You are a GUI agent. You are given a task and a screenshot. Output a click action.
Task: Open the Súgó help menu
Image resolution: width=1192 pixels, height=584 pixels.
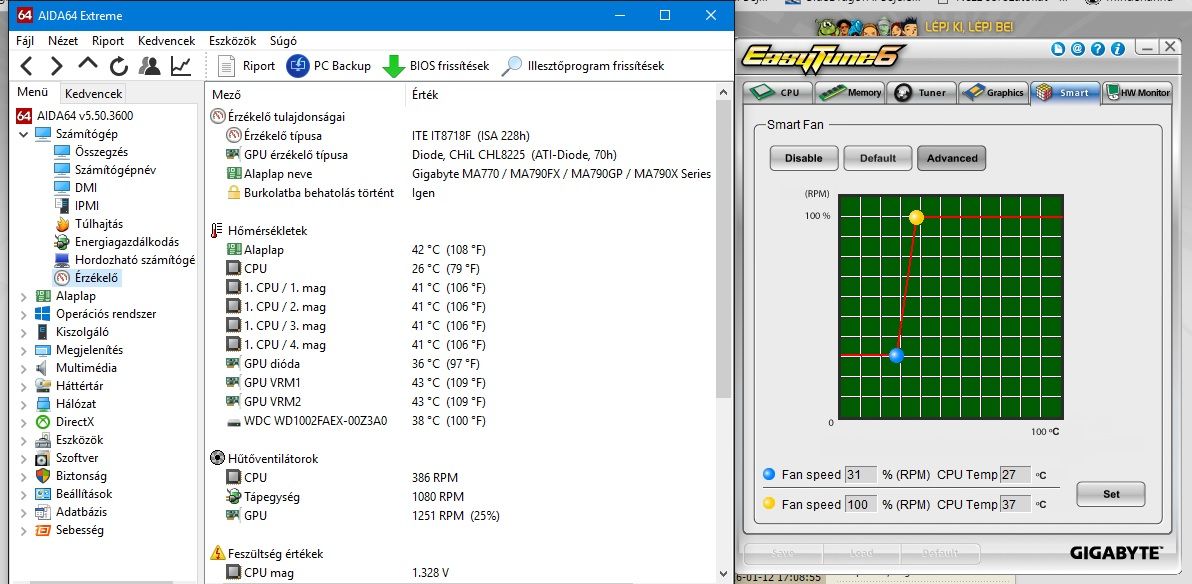pyautogui.click(x=283, y=41)
